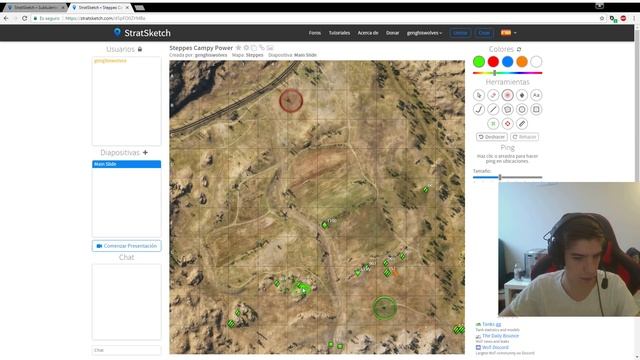Pick the orange color swatch

click(x=522, y=62)
